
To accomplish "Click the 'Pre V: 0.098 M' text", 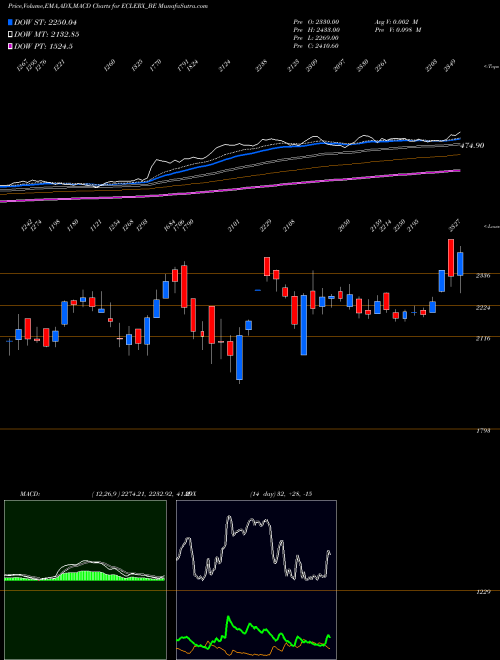I will [398, 30].
